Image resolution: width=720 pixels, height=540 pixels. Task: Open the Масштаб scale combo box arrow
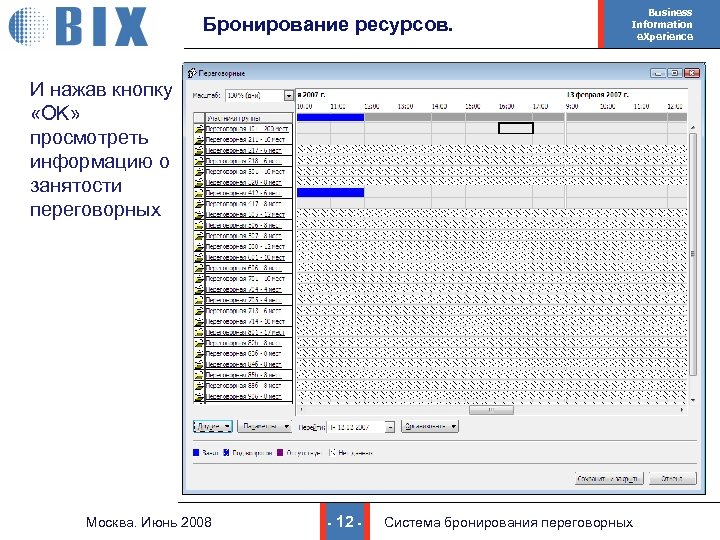pos(288,96)
